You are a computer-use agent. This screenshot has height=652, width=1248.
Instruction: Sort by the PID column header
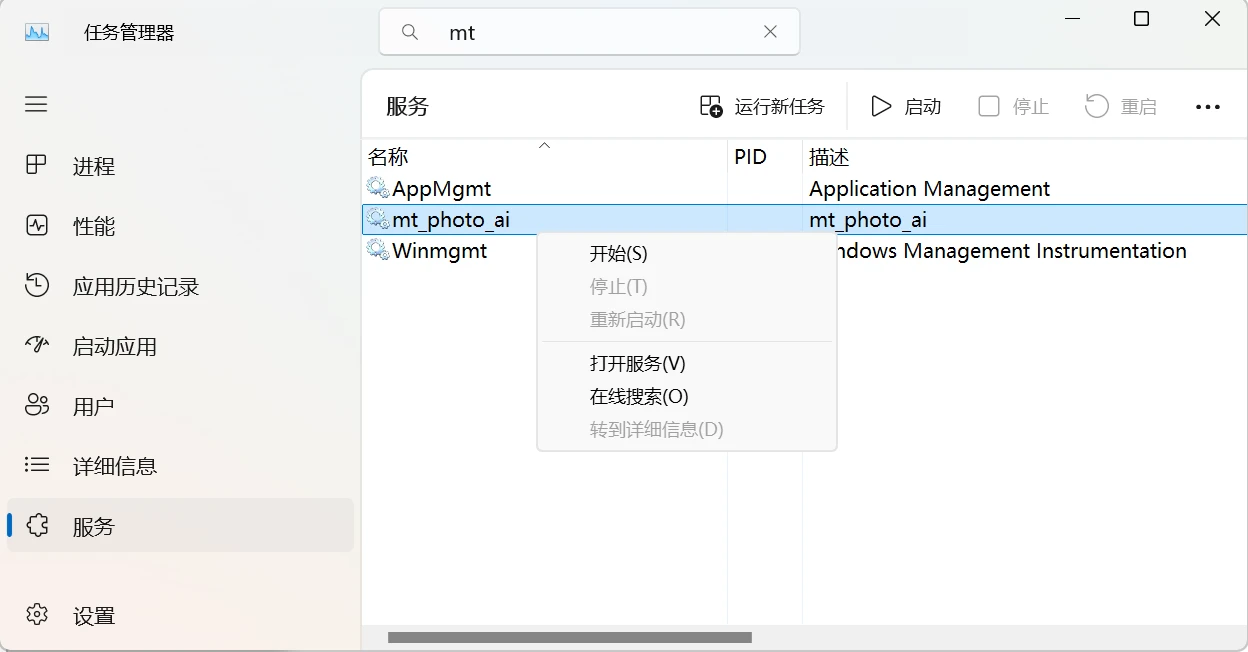click(x=750, y=157)
